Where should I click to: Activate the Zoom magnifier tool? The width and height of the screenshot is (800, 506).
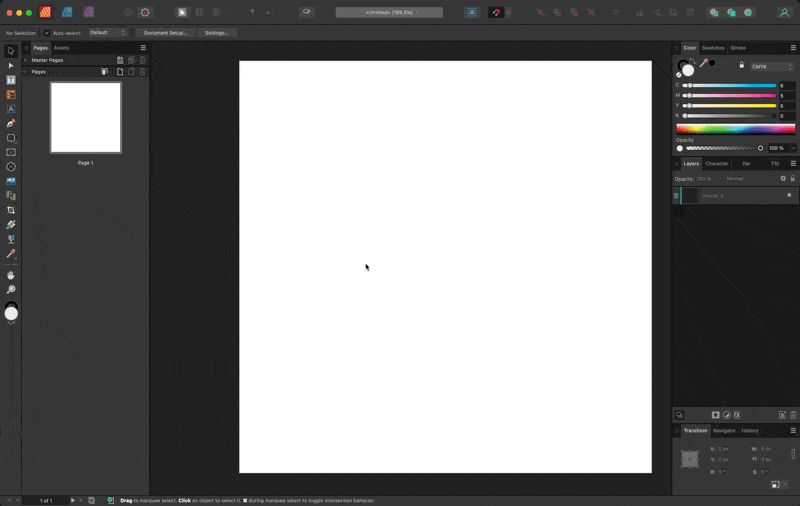11,290
